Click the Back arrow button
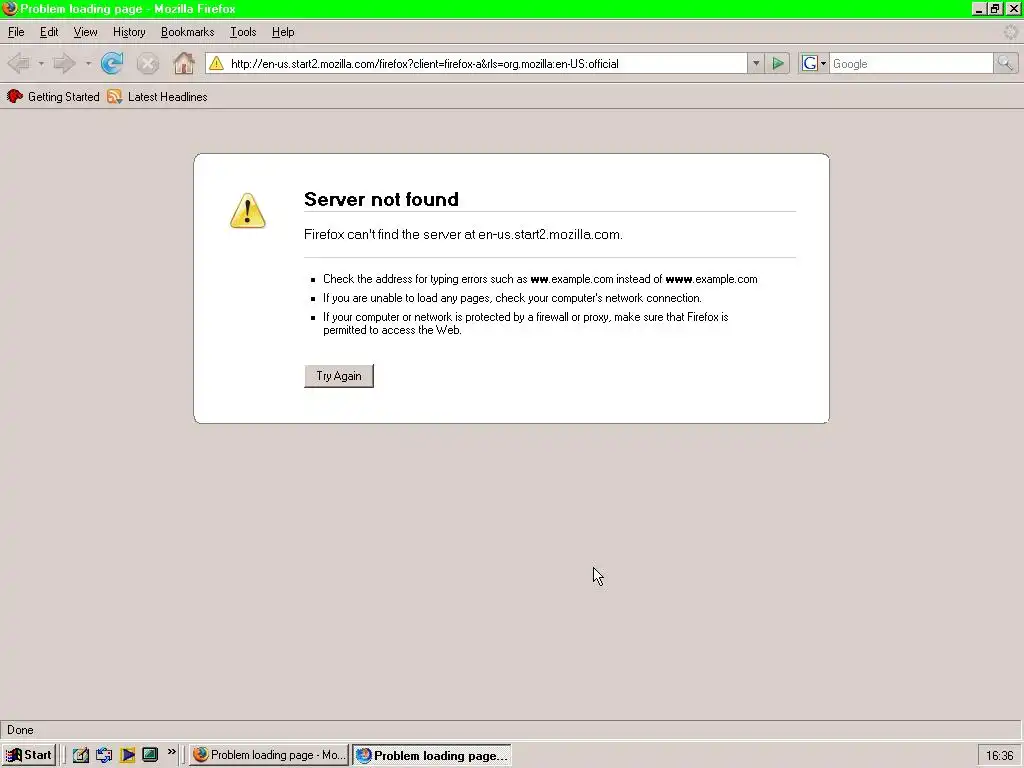Viewport: 1024px width, 768px height. coord(19,63)
